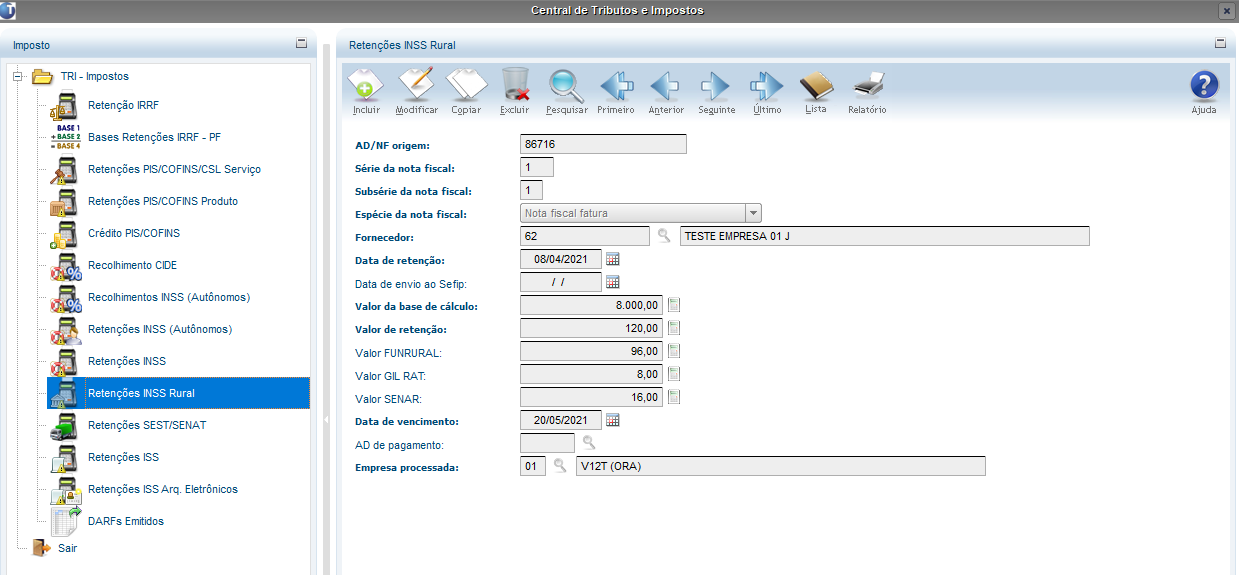Select Retenção IRRF tree item
Screen dimensions: 1239x575
(123, 105)
